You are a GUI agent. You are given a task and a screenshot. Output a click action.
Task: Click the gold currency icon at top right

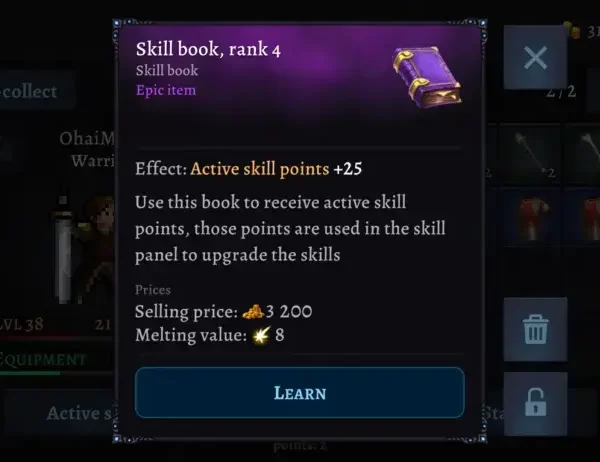click(x=571, y=30)
